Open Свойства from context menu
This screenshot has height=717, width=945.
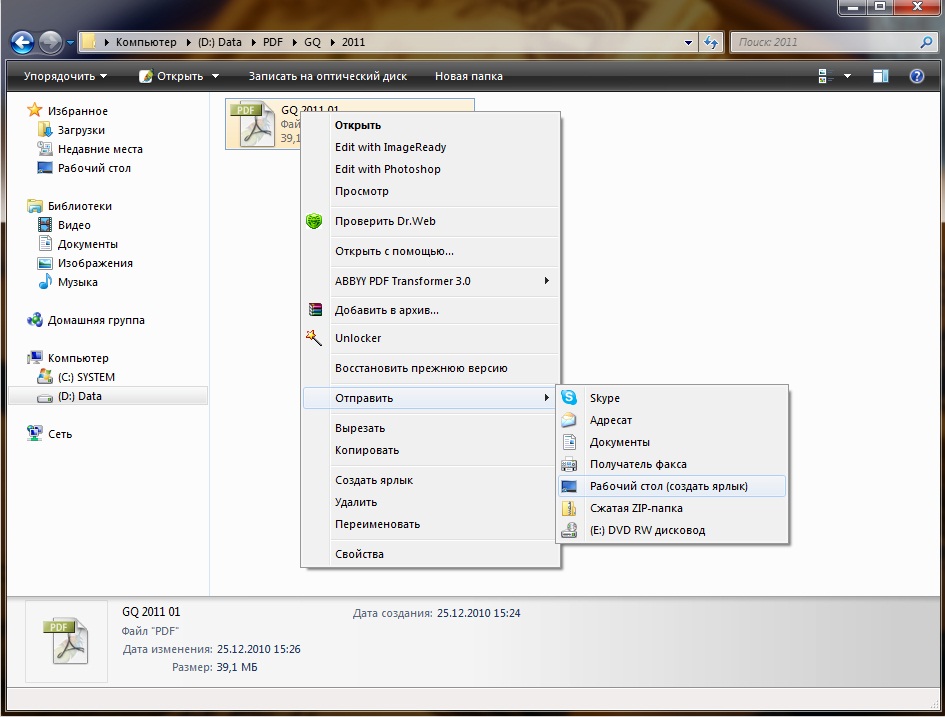[x=431, y=554]
